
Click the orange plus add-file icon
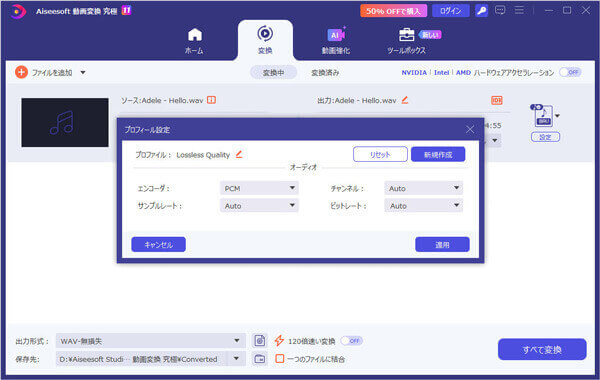tap(21, 72)
